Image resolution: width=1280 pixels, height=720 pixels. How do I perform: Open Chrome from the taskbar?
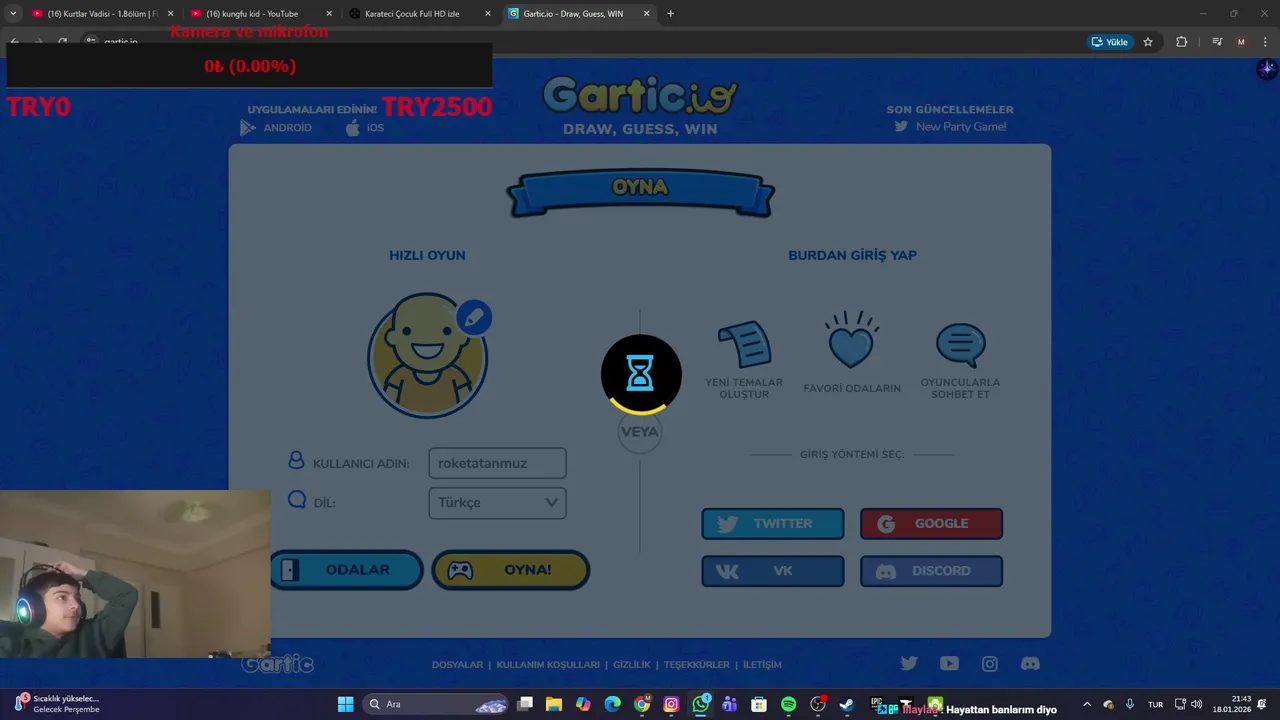tap(642, 705)
